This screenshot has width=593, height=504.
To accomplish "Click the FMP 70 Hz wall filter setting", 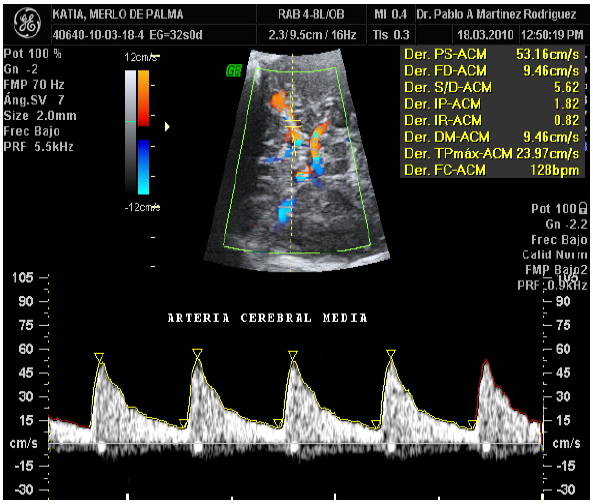I will [34, 84].
